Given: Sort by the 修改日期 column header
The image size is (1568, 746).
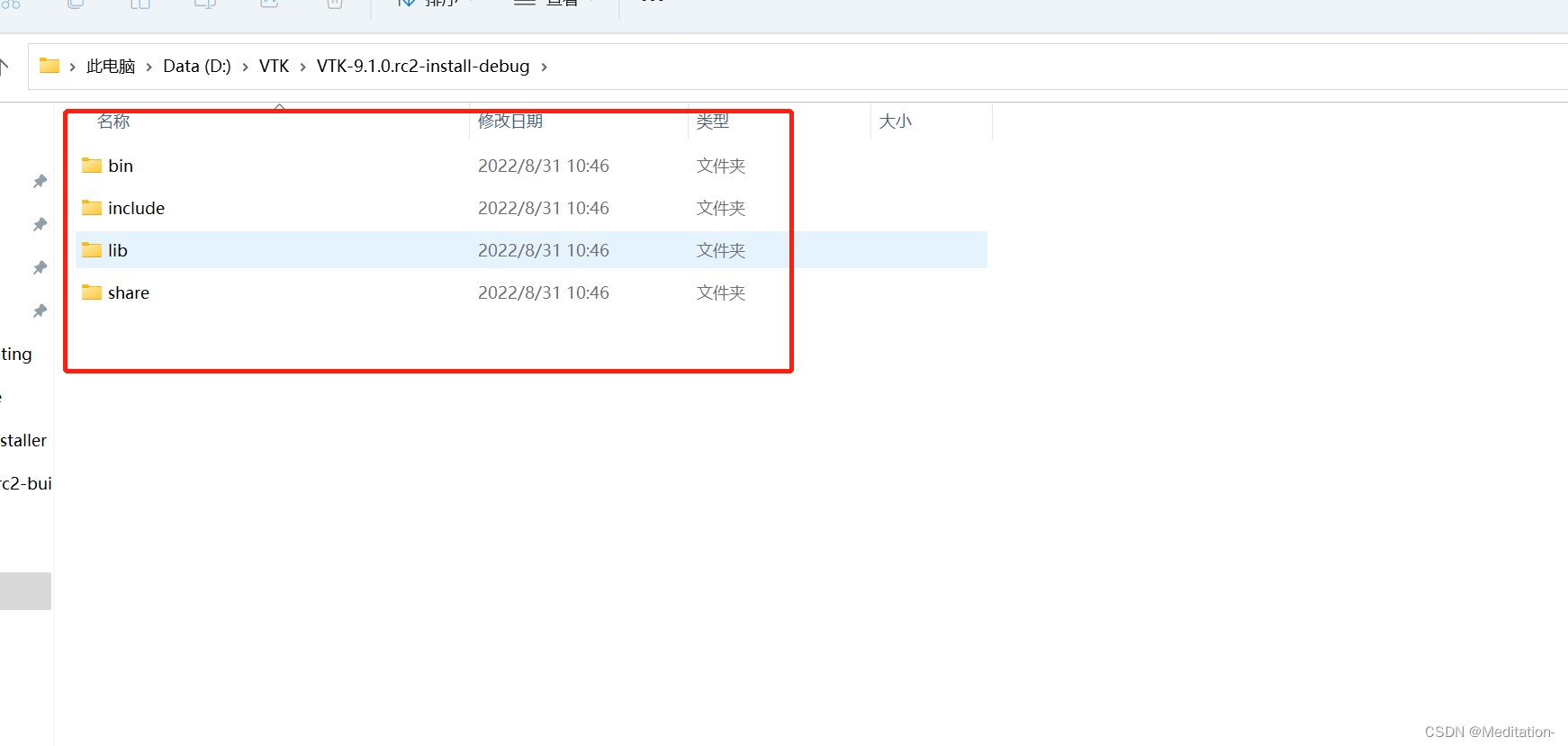Looking at the screenshot, I should [x=510, y=121].
